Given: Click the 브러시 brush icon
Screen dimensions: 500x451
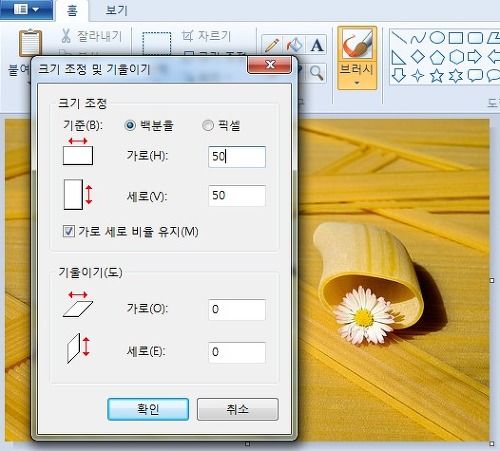Looking at the screenshot, I should pos(357,43).
